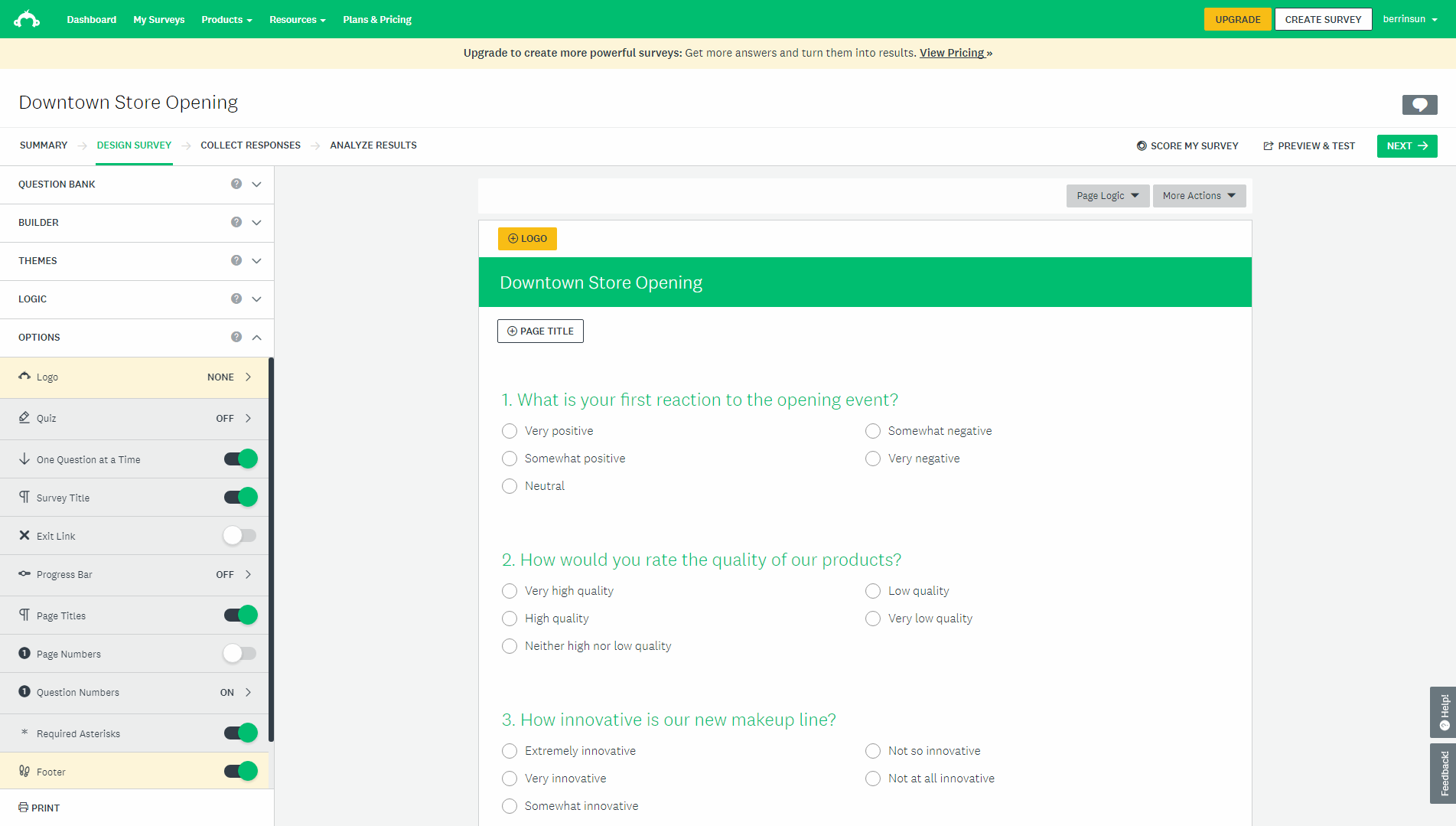Viewport: 1456px width, 826px height.
Task: Click the Score My Survey gauge icon
Action: click(1142, 145)
